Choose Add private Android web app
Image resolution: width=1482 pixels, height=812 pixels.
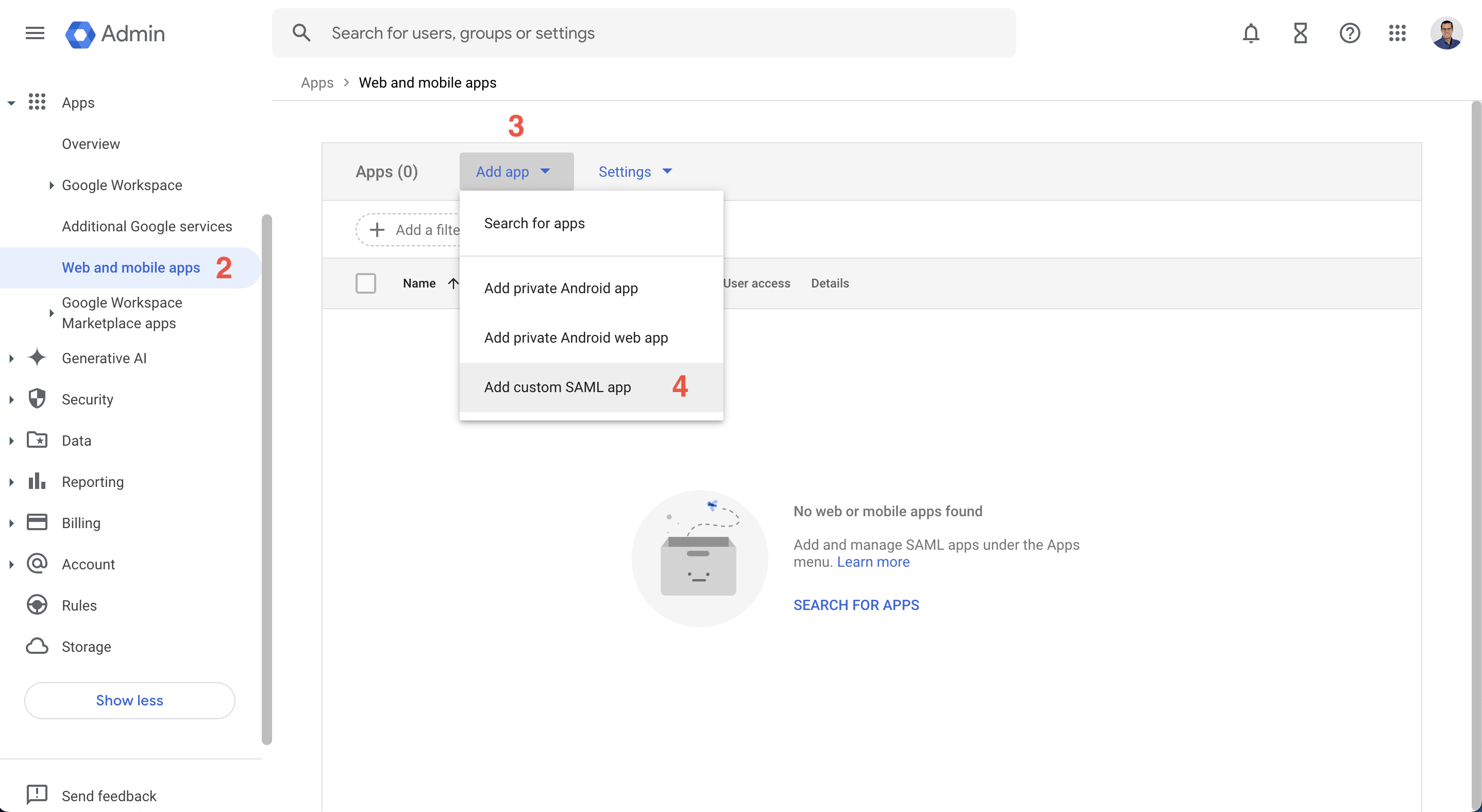[576, 337]
